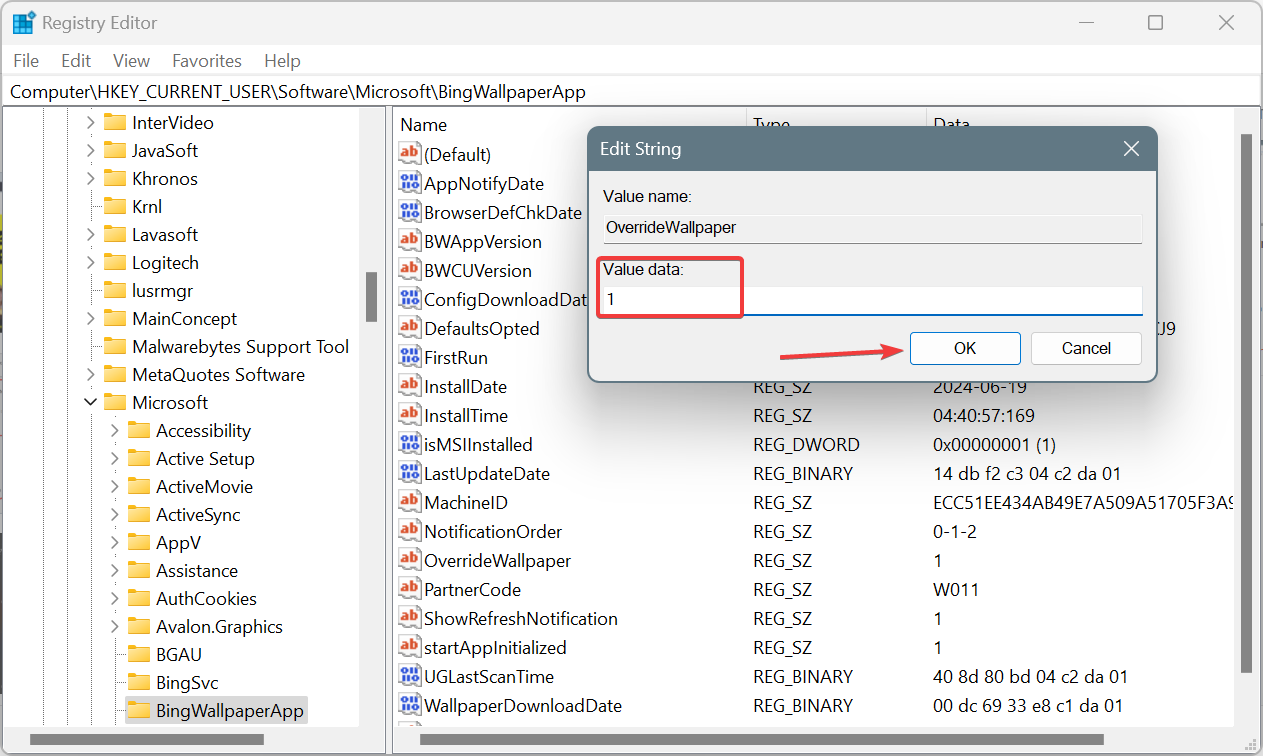1263x756 pixels.
Task: Click the InstallTime string value icon
Action: tap(409, 415)
